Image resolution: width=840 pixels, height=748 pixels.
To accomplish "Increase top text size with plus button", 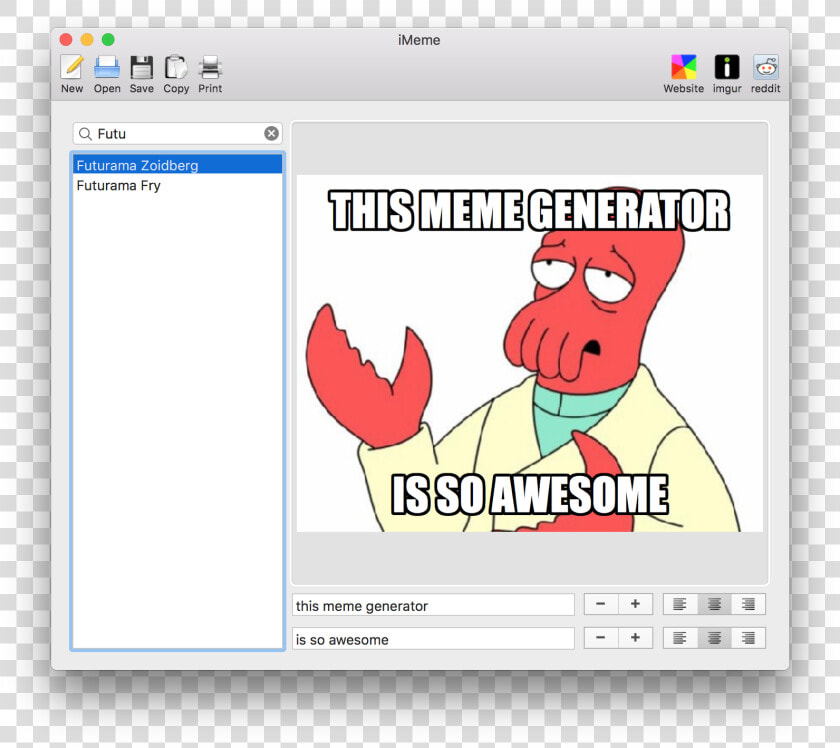I will click(635, 604).
